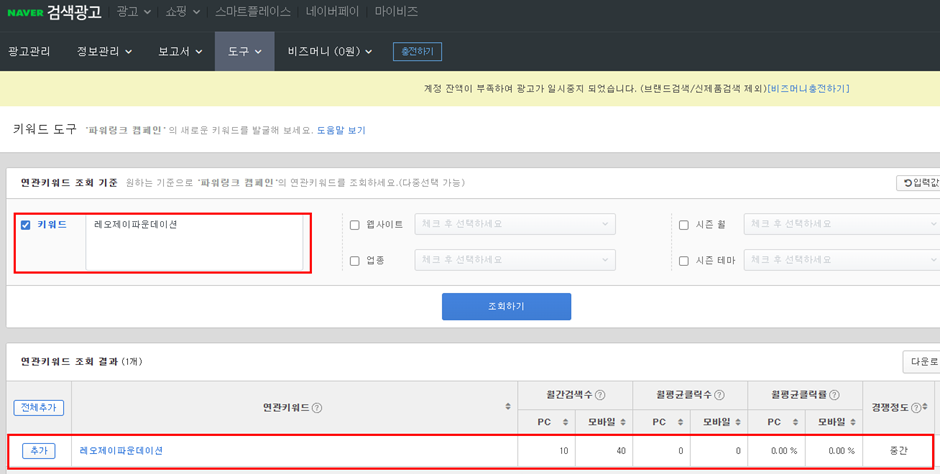Open the 업종 selection dropdown
The image size is (940, 474).
(x=515, y=260)
